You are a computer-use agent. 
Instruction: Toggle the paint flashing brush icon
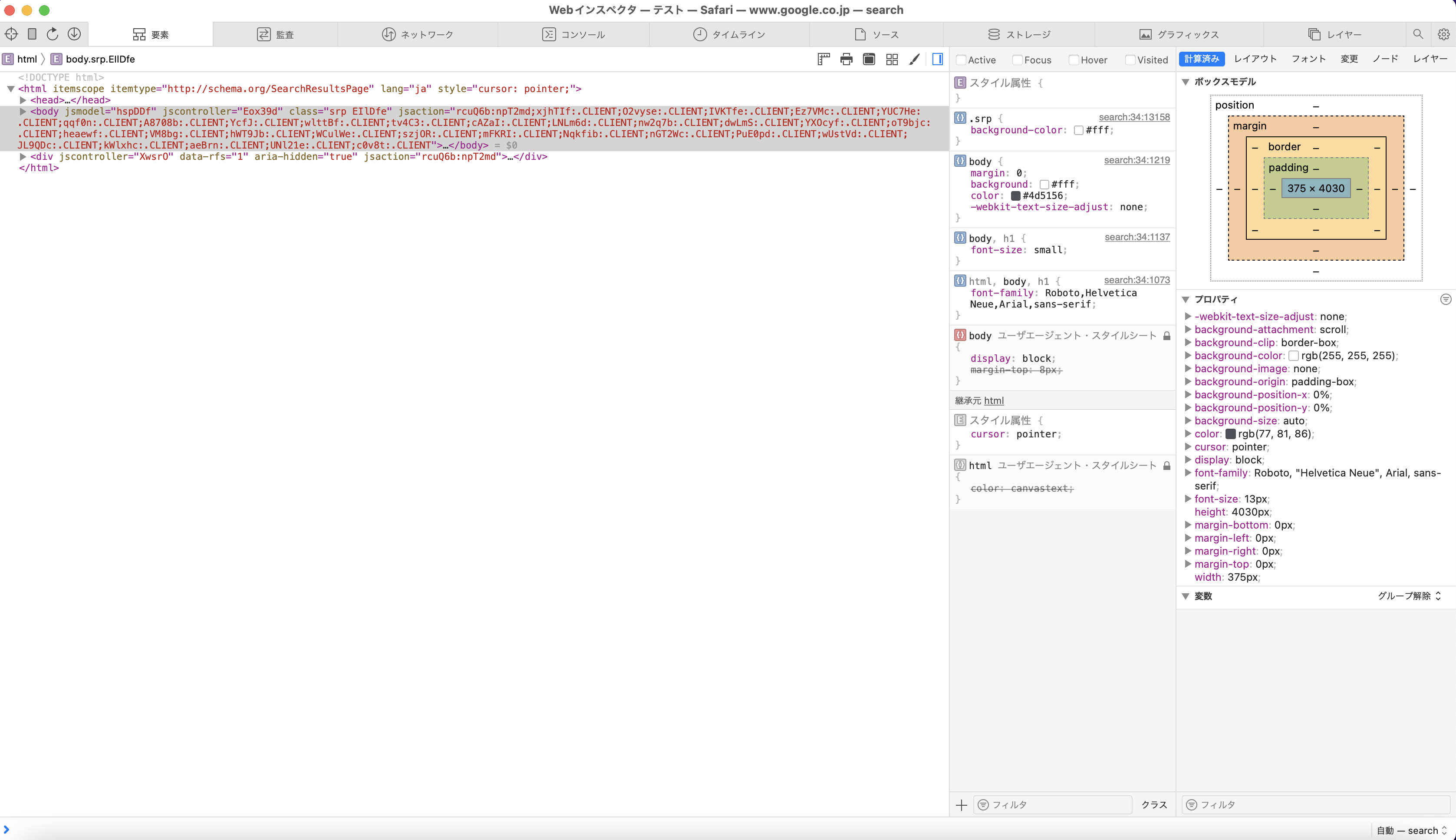point(915,60)
